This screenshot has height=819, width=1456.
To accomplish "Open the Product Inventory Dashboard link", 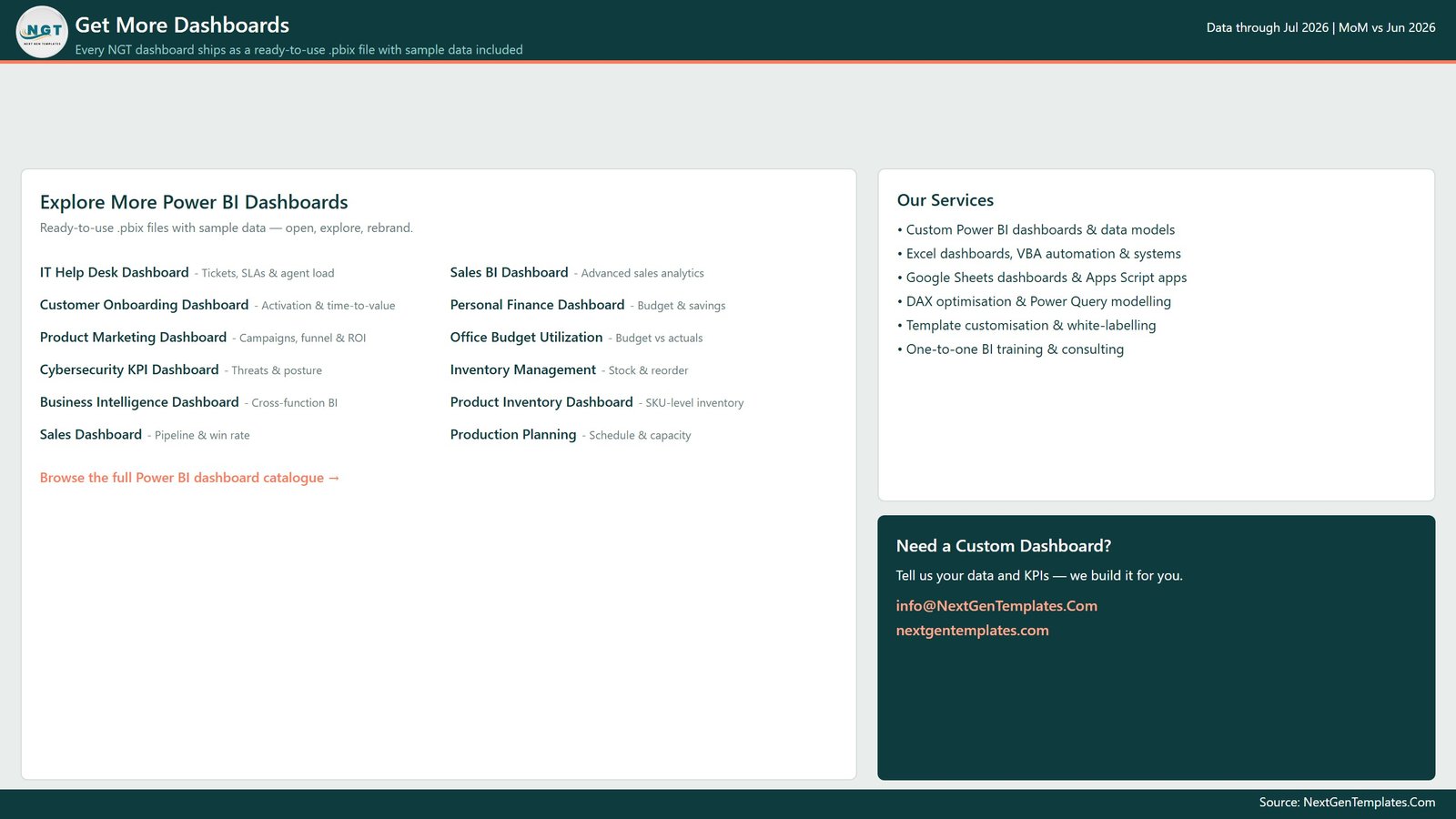I will click(x=541, y=402).
